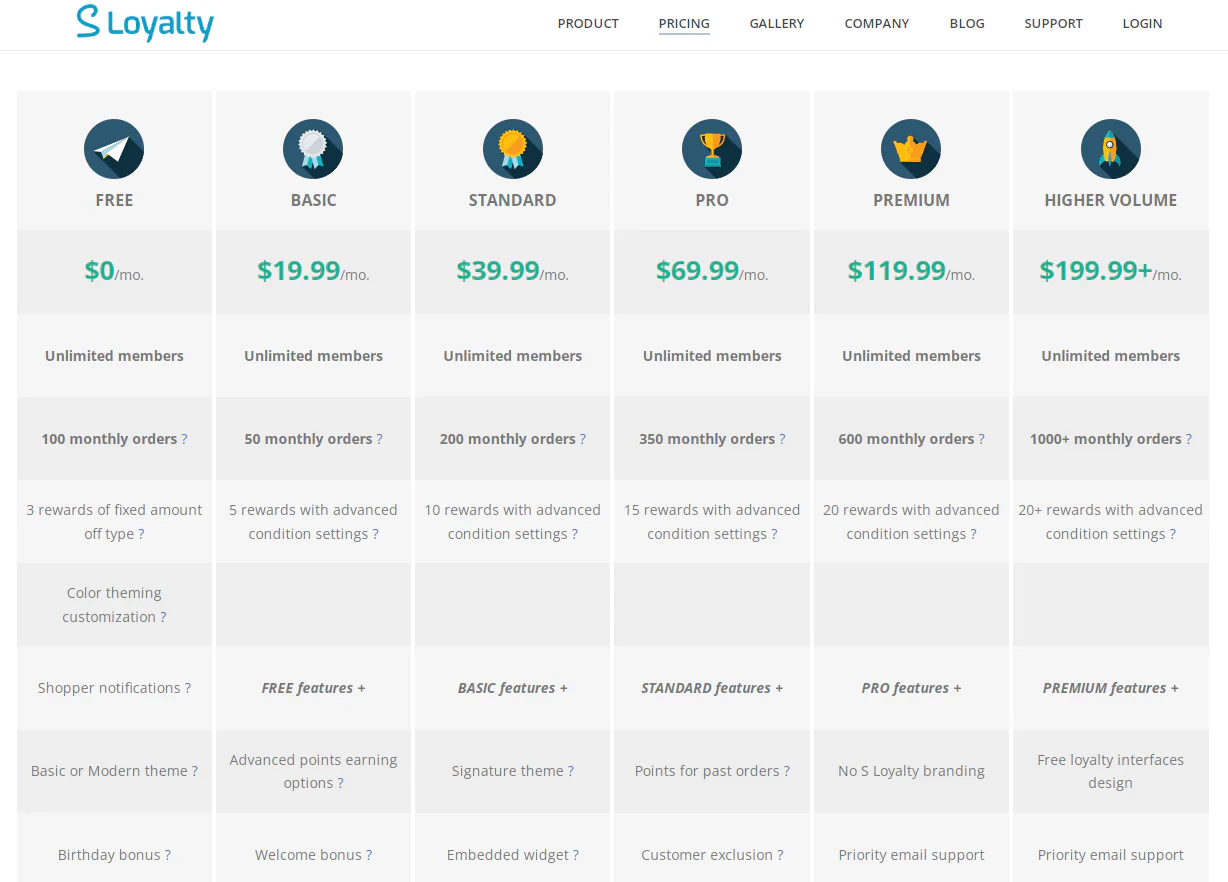Screen dimensions: 1228x882
Task: Click the $19.99/mo. price
Action: click(x=313, y=271)
